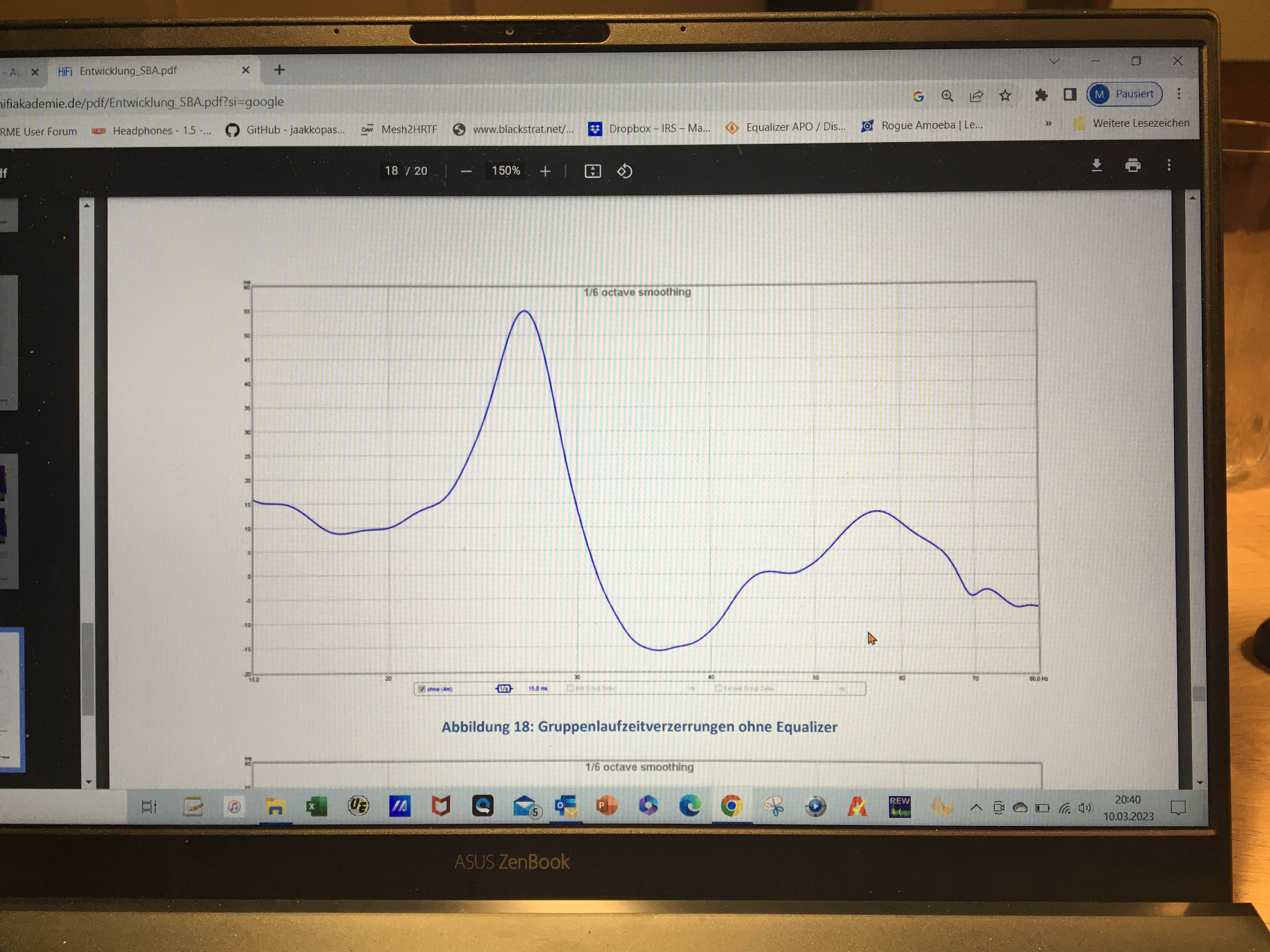Click the address bar URL
The image size is (1270, 952).
click(142, 102)
